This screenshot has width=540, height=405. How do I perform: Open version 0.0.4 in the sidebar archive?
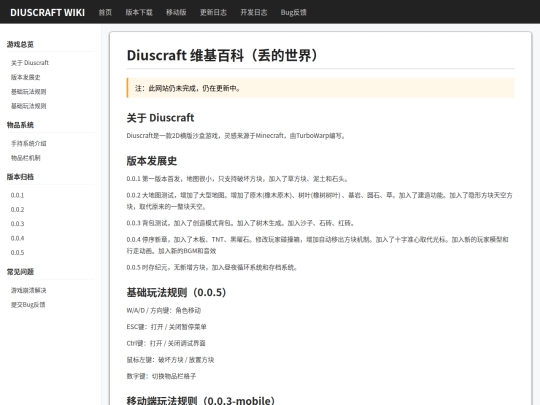[x=17, y=238]
